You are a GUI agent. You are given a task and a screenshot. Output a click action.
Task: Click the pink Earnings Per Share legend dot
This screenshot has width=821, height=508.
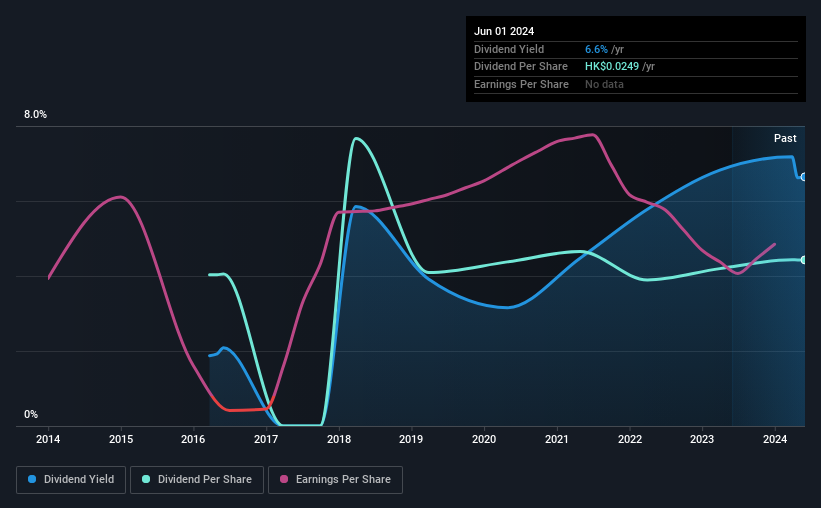pos(284,479)
